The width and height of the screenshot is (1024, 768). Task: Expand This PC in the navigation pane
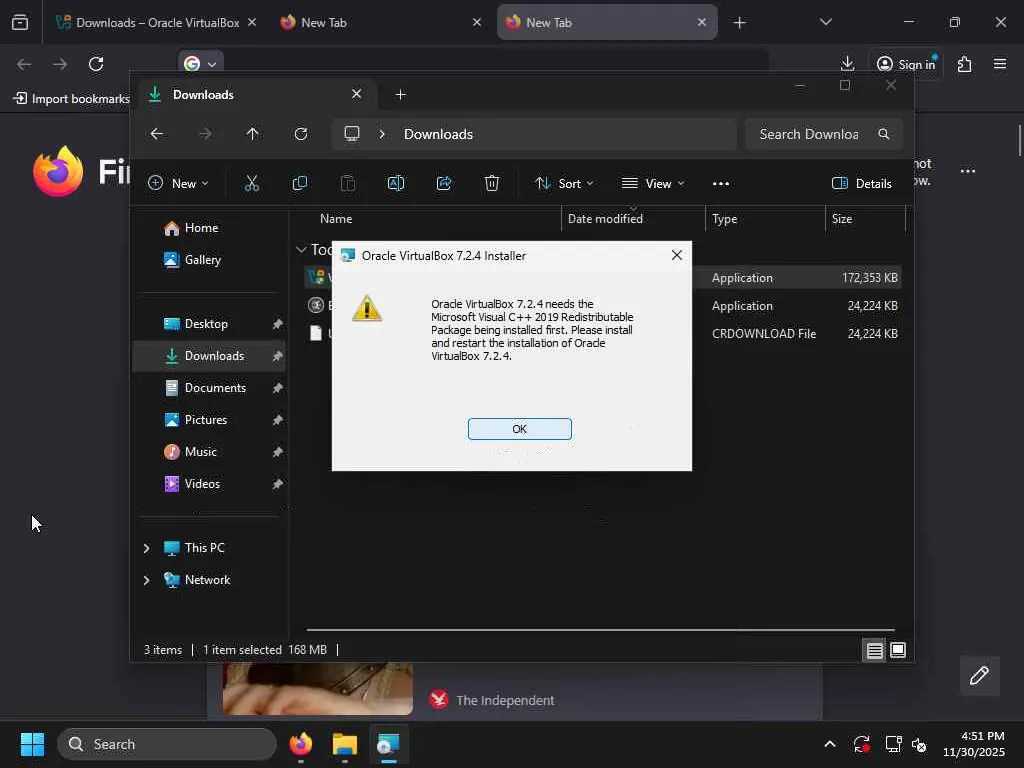(x=146, y=548)
